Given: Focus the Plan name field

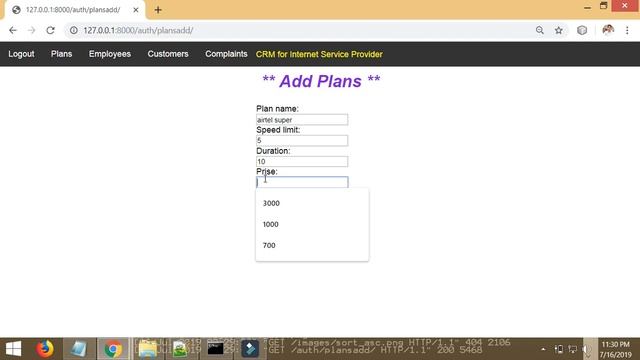Looking at the screenshot, I should coord(302,120).
